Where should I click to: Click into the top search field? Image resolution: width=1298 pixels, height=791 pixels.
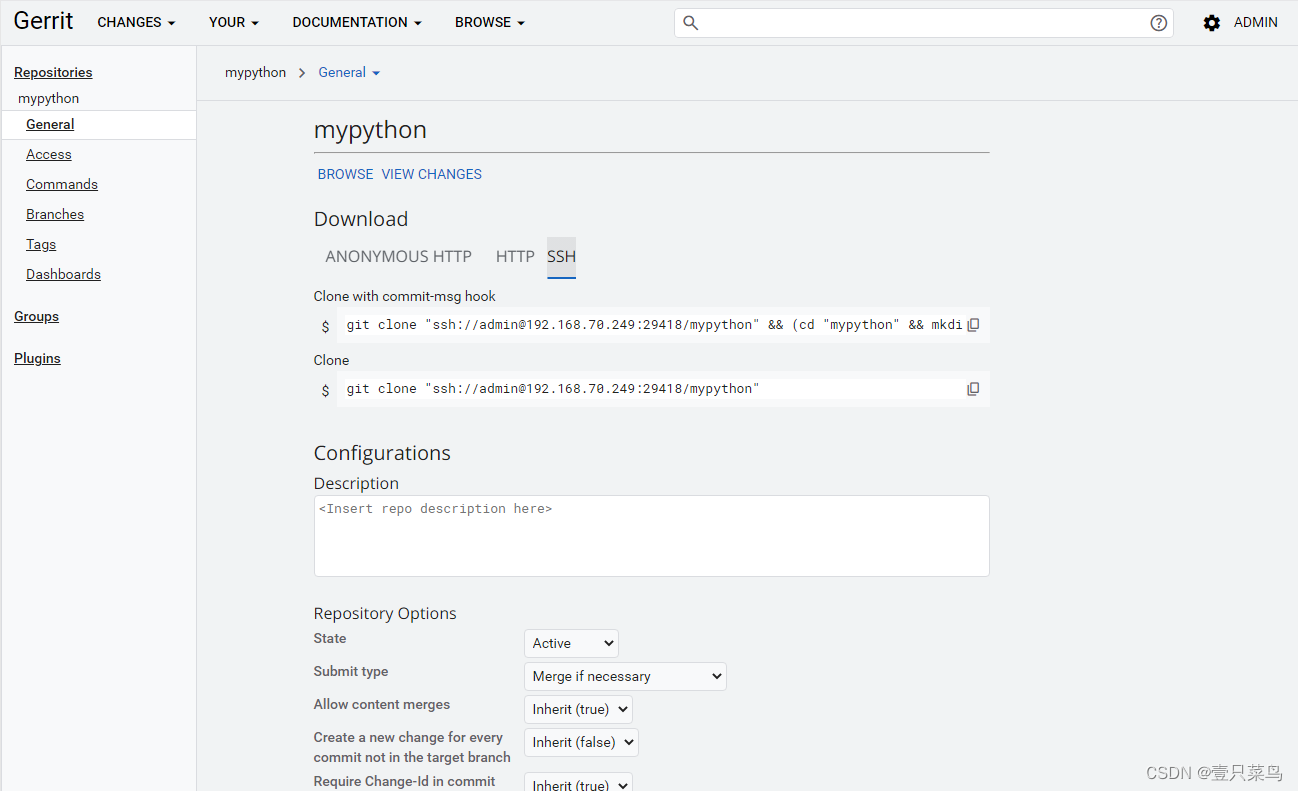(x=925, y=23)
